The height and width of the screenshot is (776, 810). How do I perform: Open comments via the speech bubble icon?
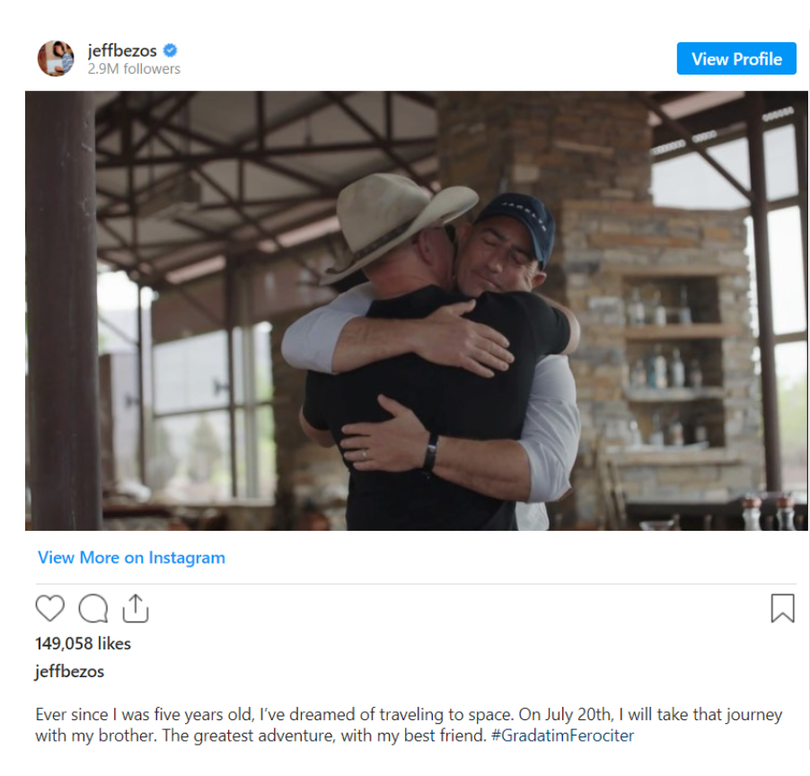pos(93,608)
